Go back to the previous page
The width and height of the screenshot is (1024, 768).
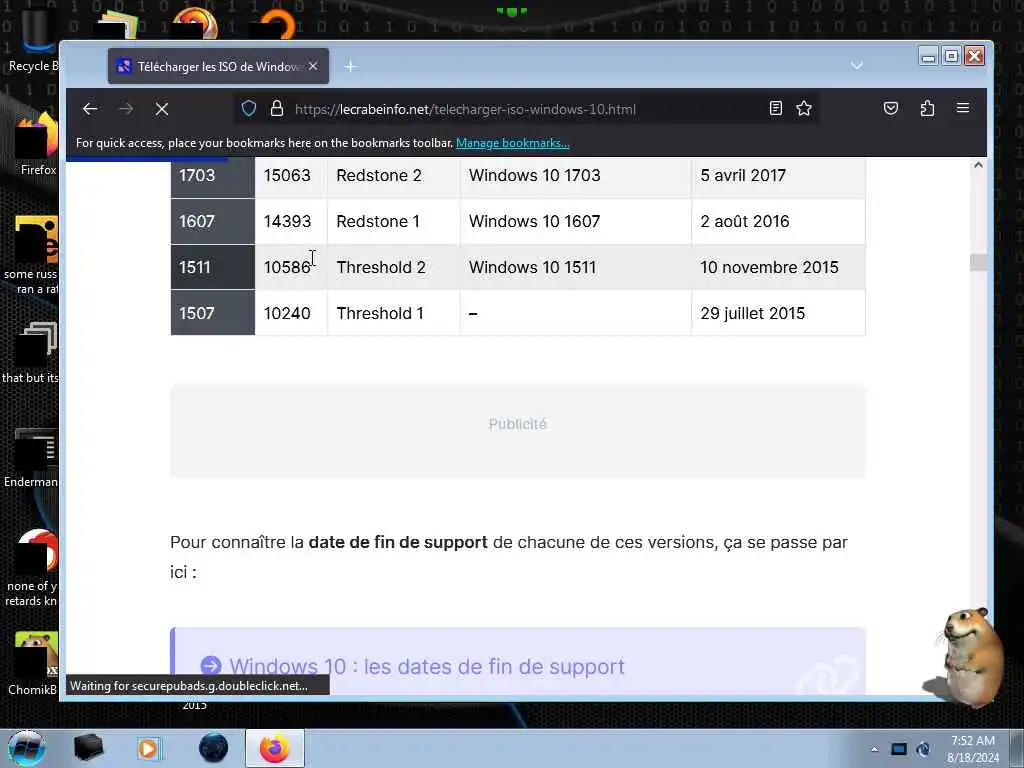pyautogui.click(x=90, y=109)
